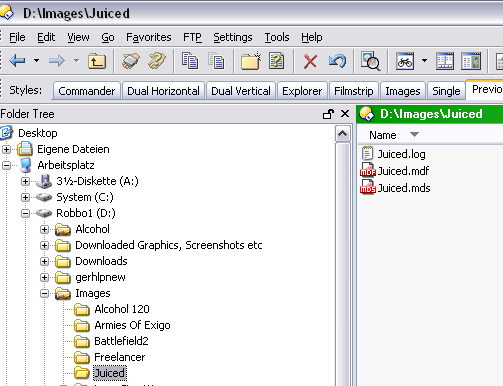Open the View menu
Screen dimensions: 503x386
click(x=78, y=37)
